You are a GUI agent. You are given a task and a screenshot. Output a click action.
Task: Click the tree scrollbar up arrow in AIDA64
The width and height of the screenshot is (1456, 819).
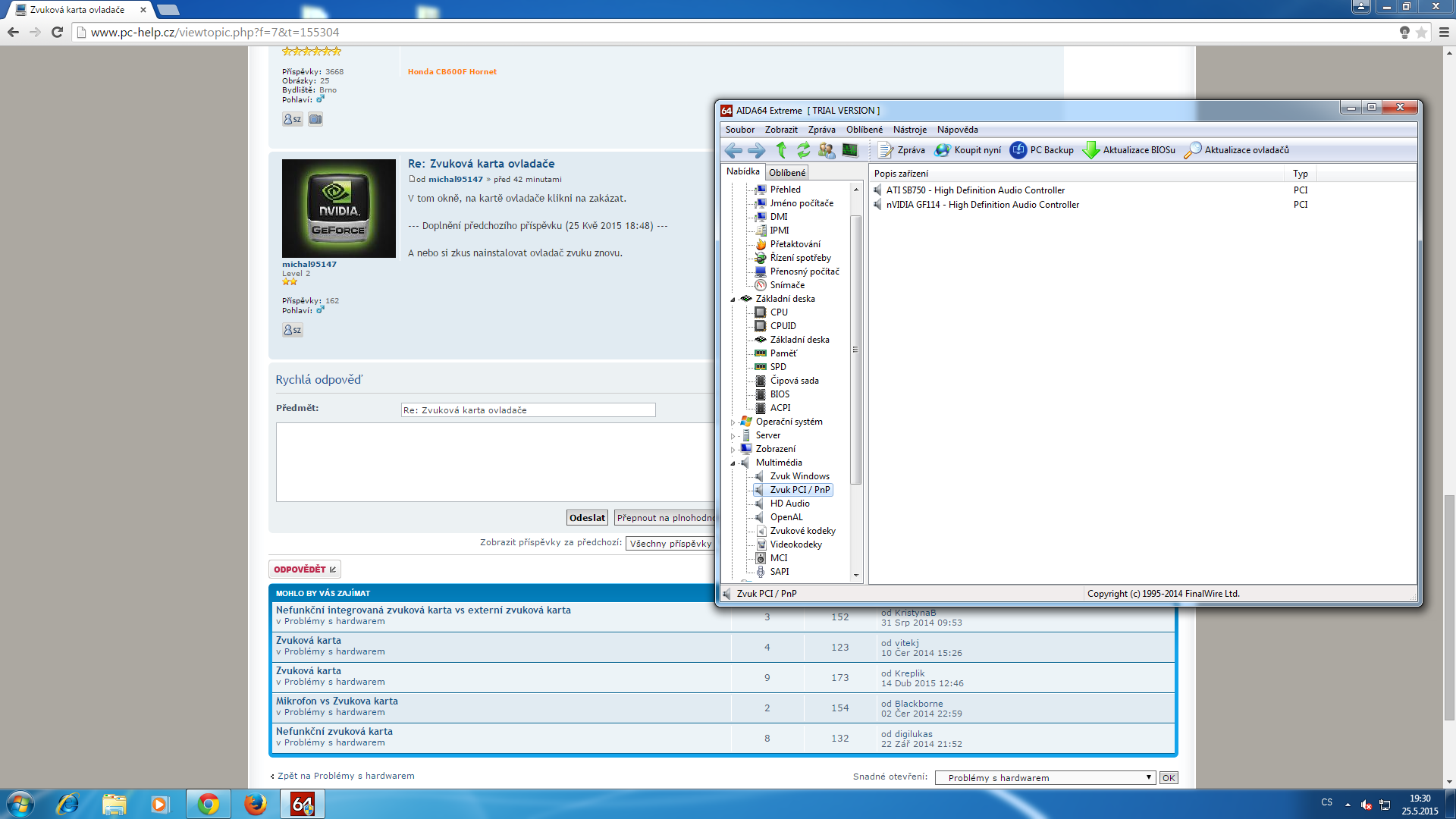856,190
